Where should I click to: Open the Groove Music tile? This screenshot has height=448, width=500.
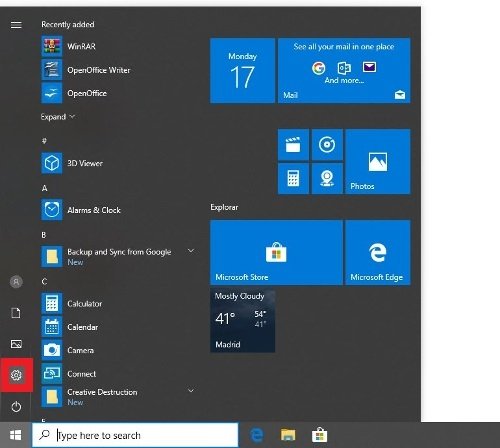pyautogui.click(x=327, y=145)
